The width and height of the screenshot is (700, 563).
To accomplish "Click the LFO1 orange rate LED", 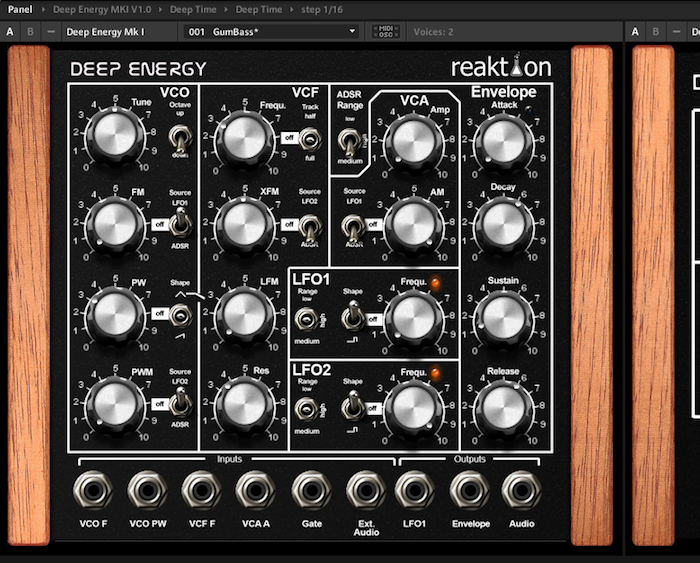I will [435, 283].
